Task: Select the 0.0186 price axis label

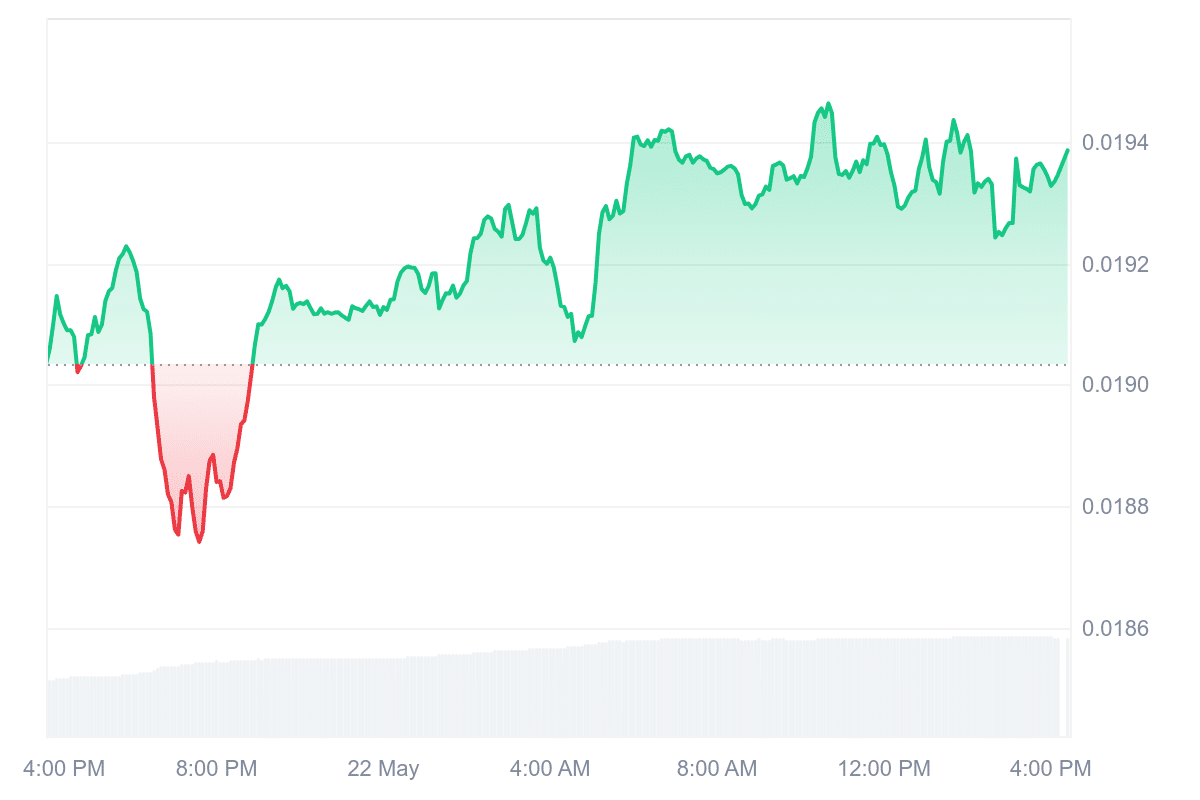Action: point(1115,629)
